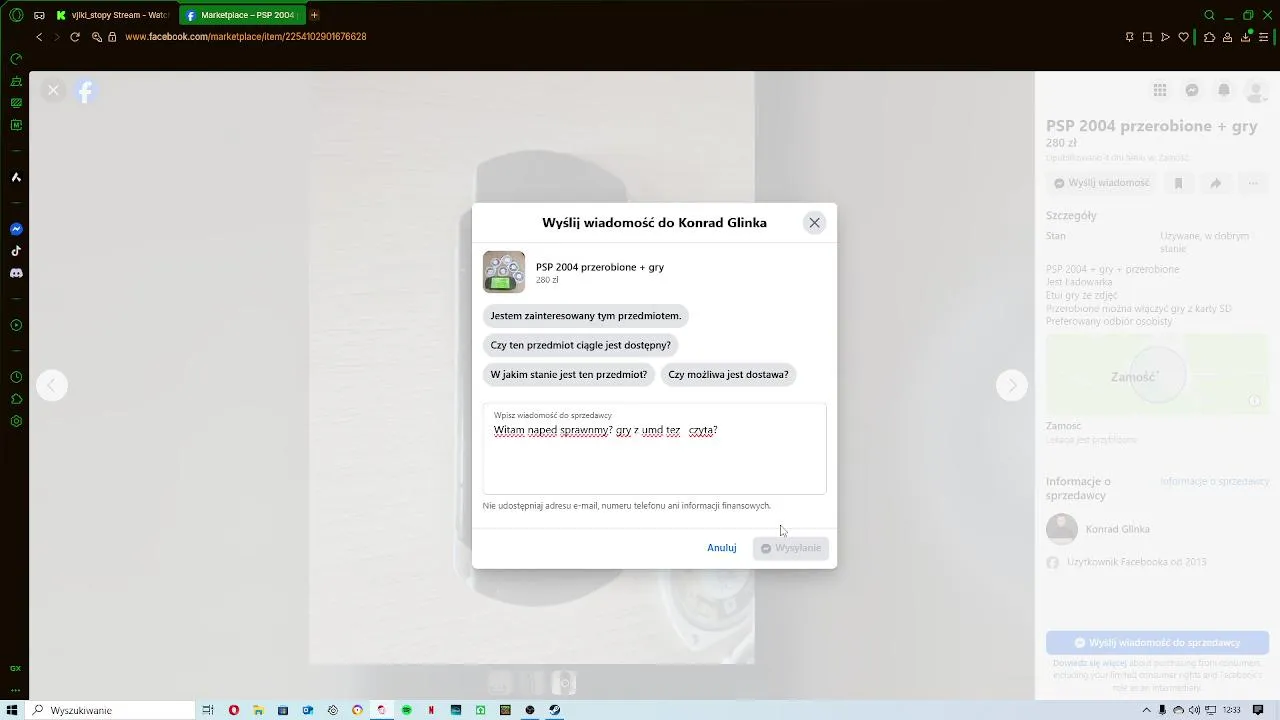This screenshot has width=1280, height=720.
Task: Take a snapshot with the capture icon
Action: pyautogui.click(x=1148, y=37)
